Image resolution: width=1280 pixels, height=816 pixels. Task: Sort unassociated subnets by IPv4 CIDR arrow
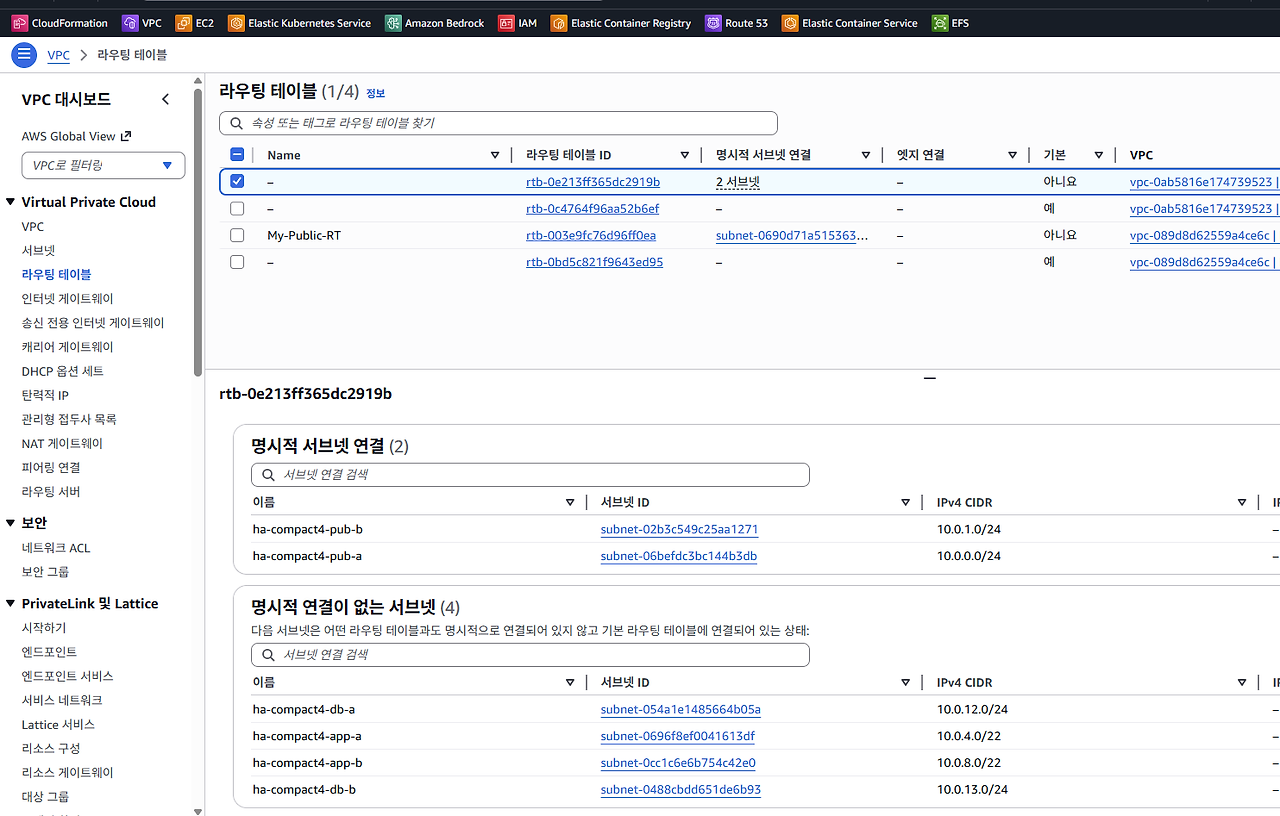click(x=1242, y=682)
